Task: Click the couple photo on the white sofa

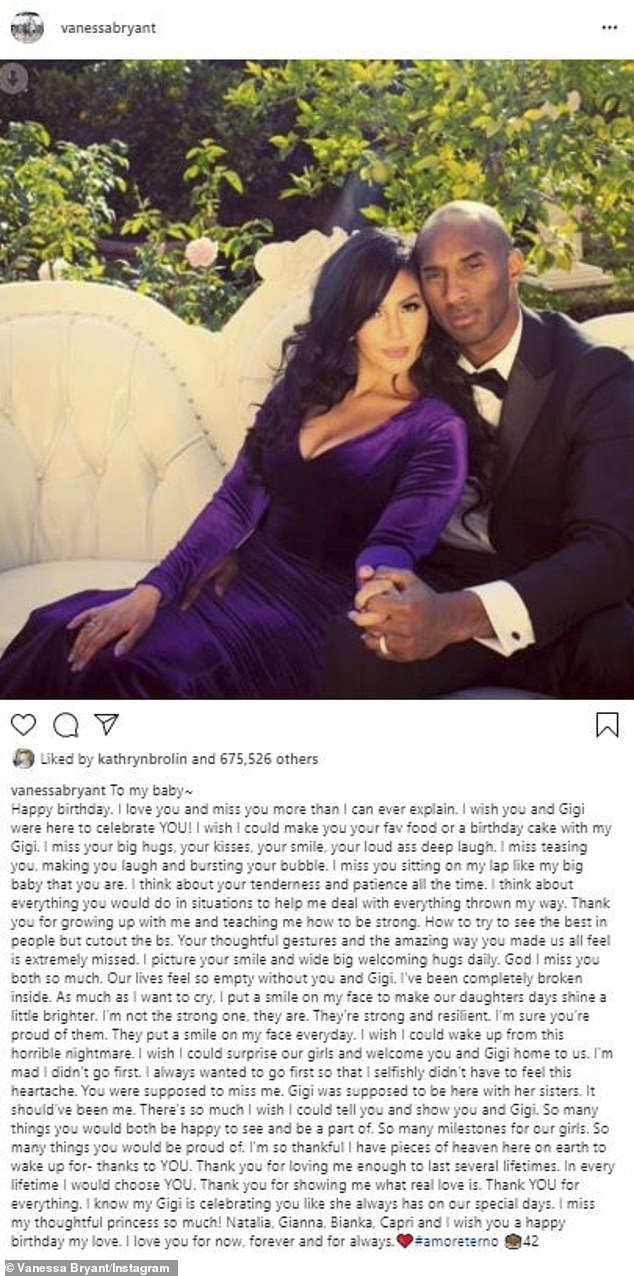Action: coord(317,380)
